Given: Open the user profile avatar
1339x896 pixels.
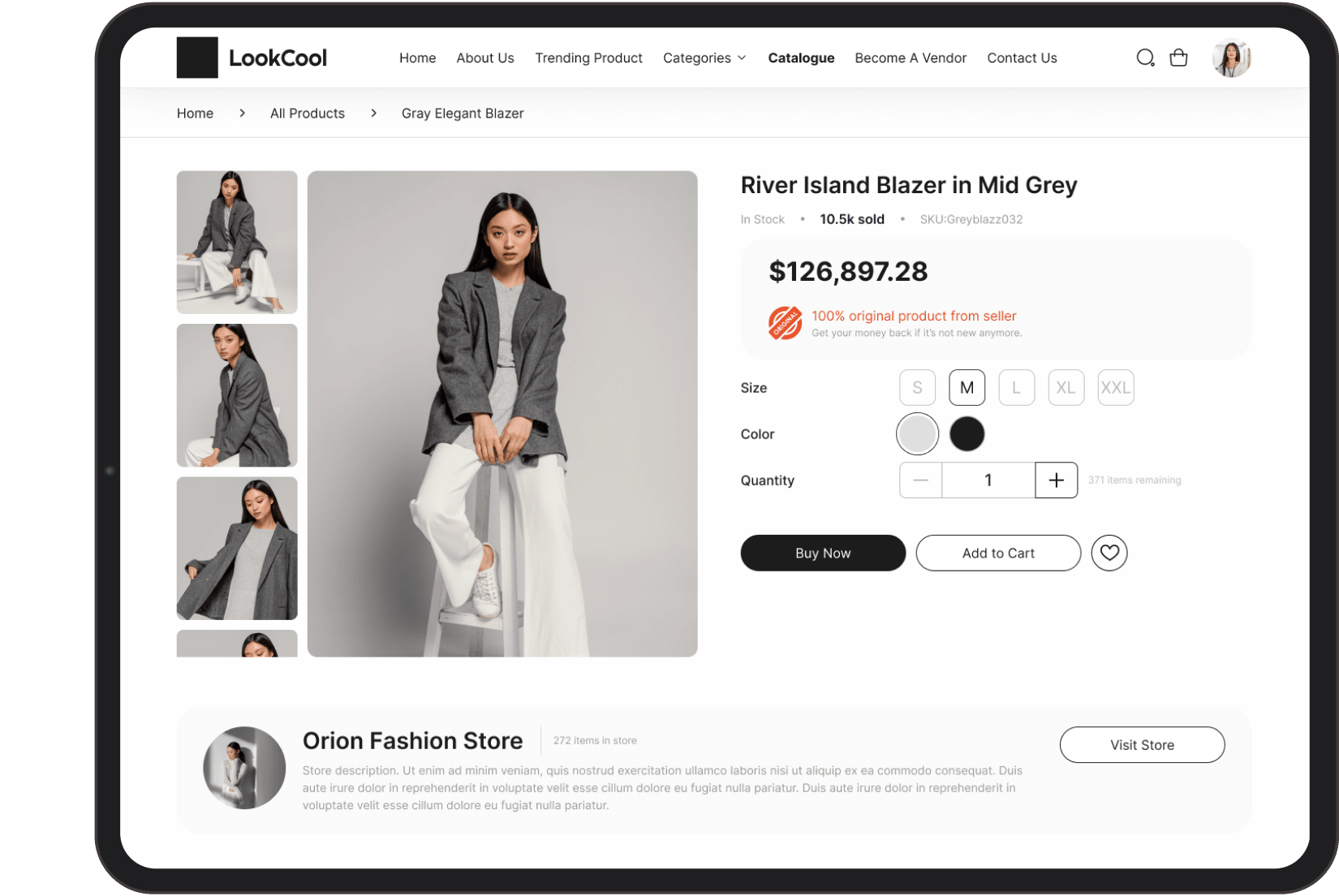Looking at the screenshot, I should pos(1231,58).
